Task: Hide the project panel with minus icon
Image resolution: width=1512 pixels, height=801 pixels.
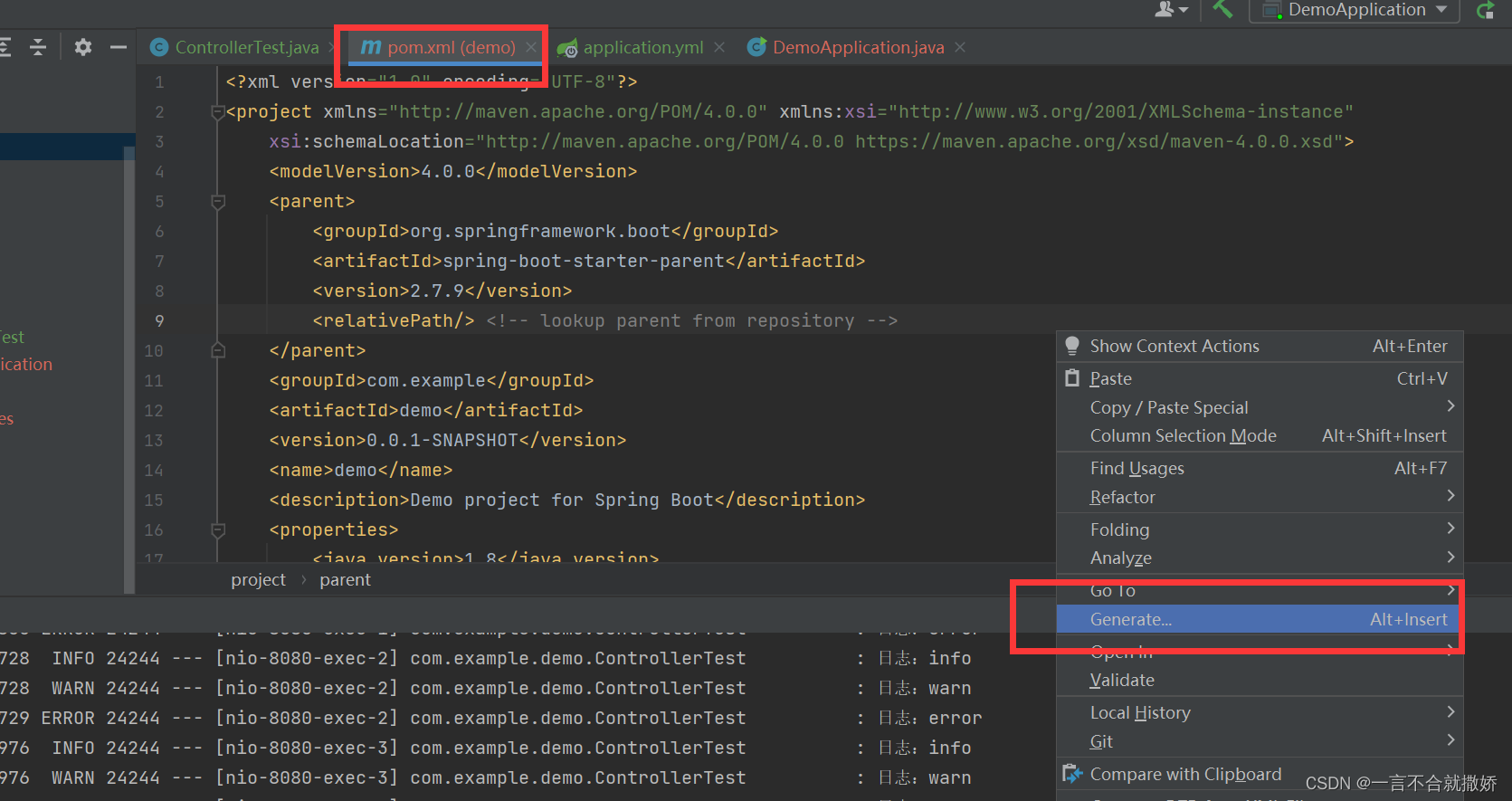Action: (119, 47)
